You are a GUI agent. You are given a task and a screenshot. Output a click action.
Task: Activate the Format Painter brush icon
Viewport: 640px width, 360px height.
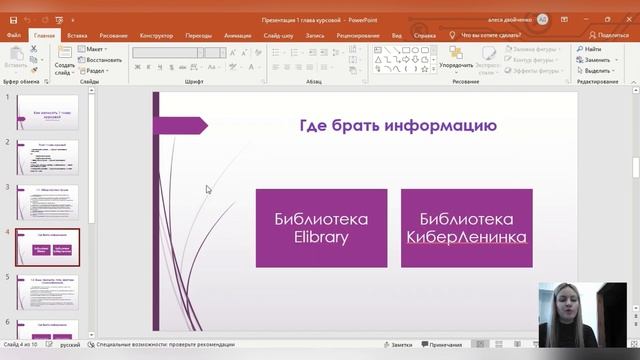point(34,70)
